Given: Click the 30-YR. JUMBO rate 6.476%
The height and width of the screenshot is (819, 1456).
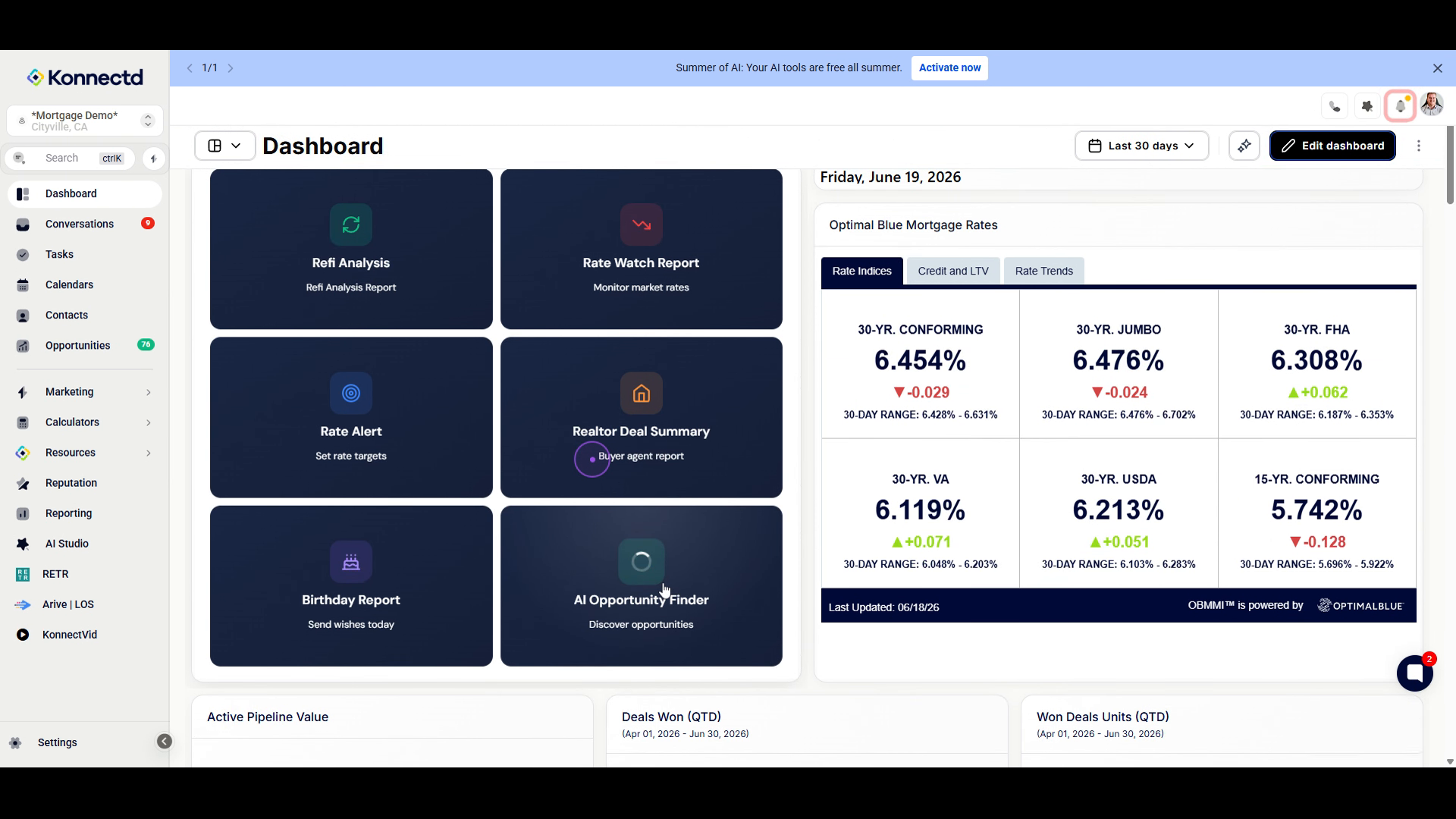Looking at the screenshot, I should (x=1118, y=360).
